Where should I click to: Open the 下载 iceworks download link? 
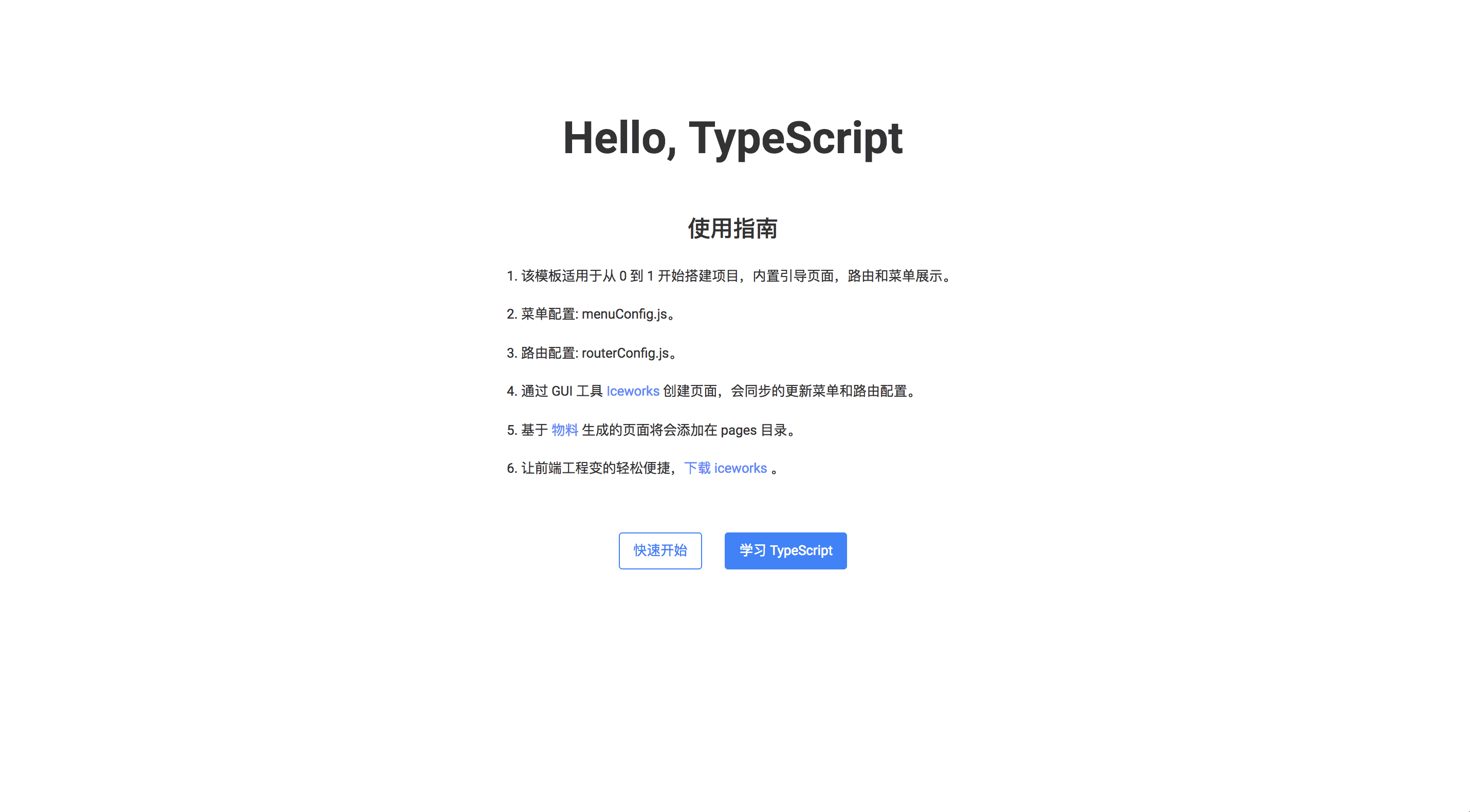725,469
